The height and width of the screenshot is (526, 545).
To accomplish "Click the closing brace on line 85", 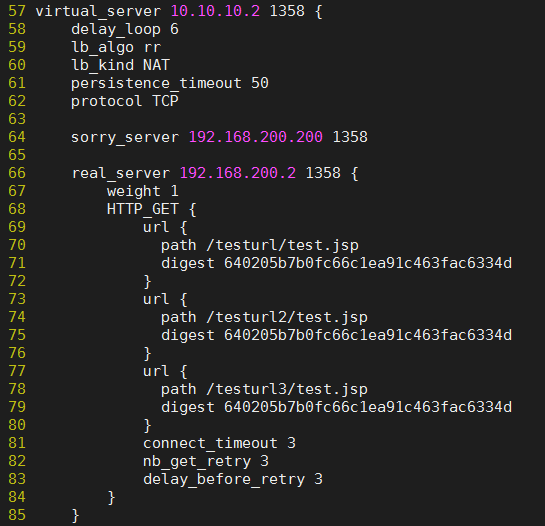I will (x=75, y=515).
